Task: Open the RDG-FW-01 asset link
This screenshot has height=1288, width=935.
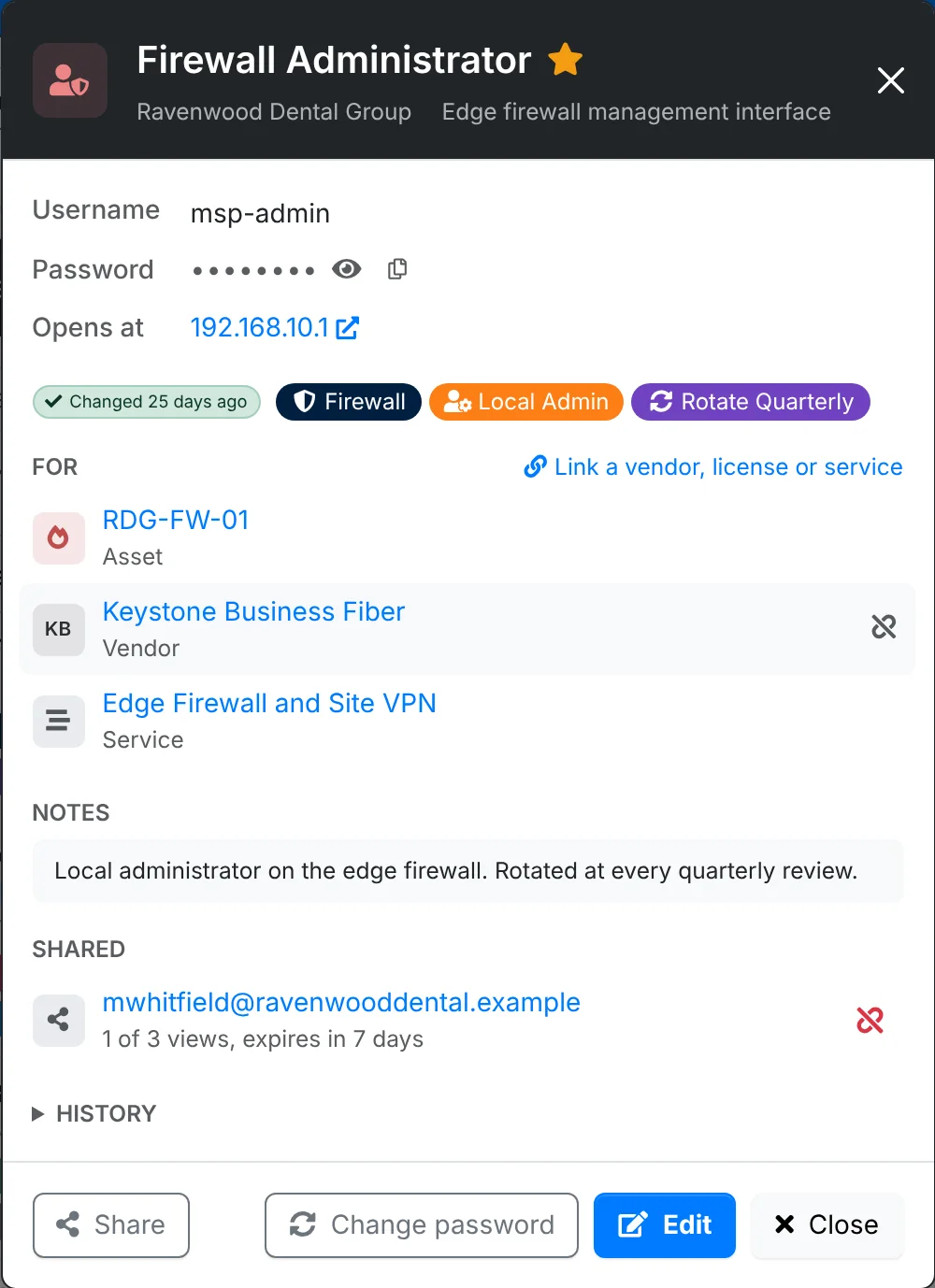Action: (x=176, y=520)
